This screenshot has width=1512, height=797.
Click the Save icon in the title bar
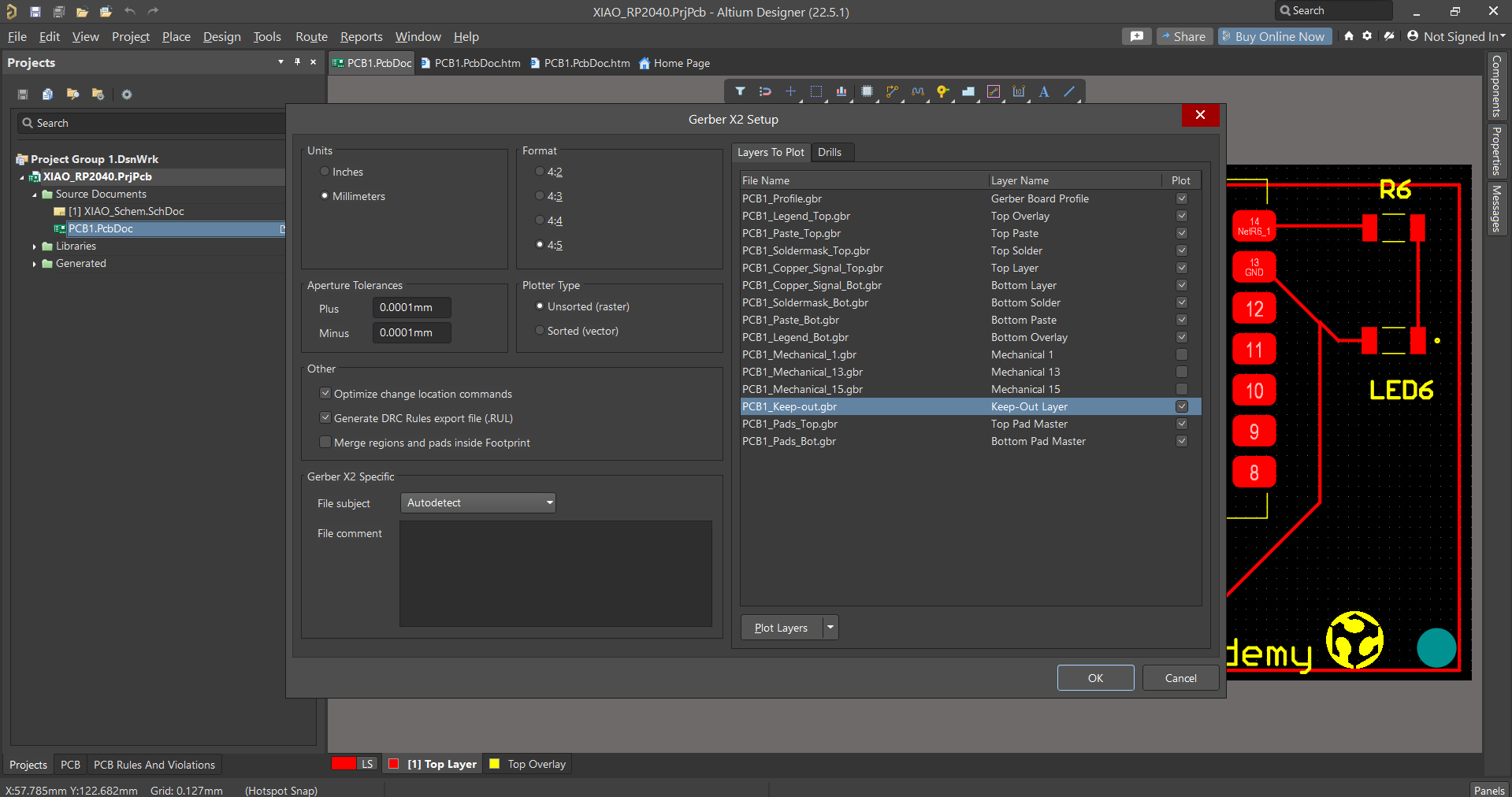35,12
